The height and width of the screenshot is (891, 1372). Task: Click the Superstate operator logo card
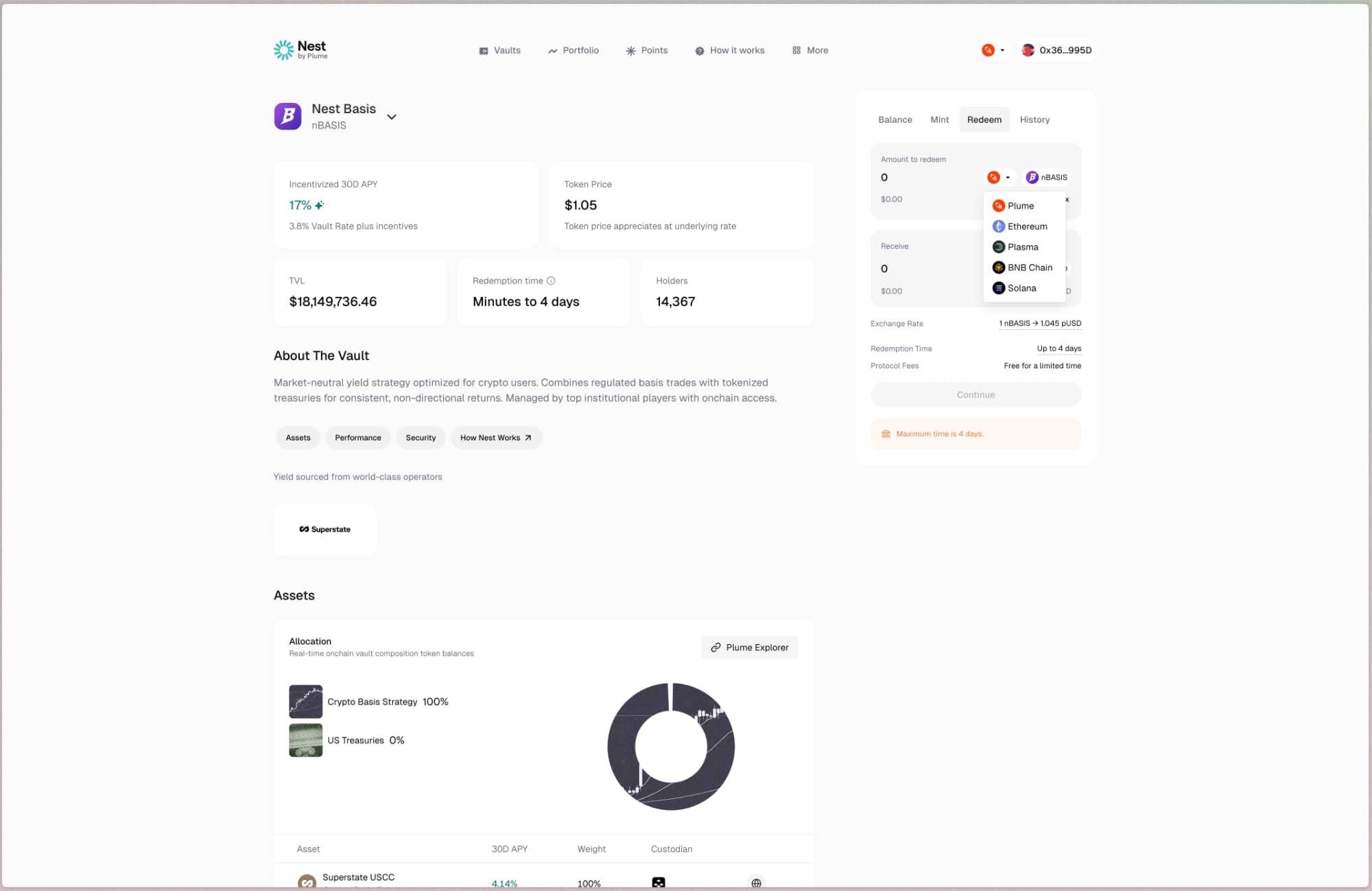[325, 530]
